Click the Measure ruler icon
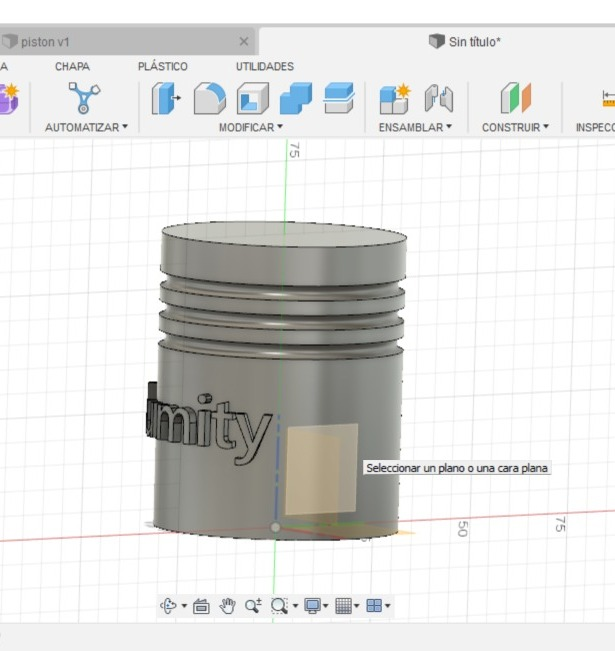This screenshot has height=651, width=615. (x=608, y=98)
